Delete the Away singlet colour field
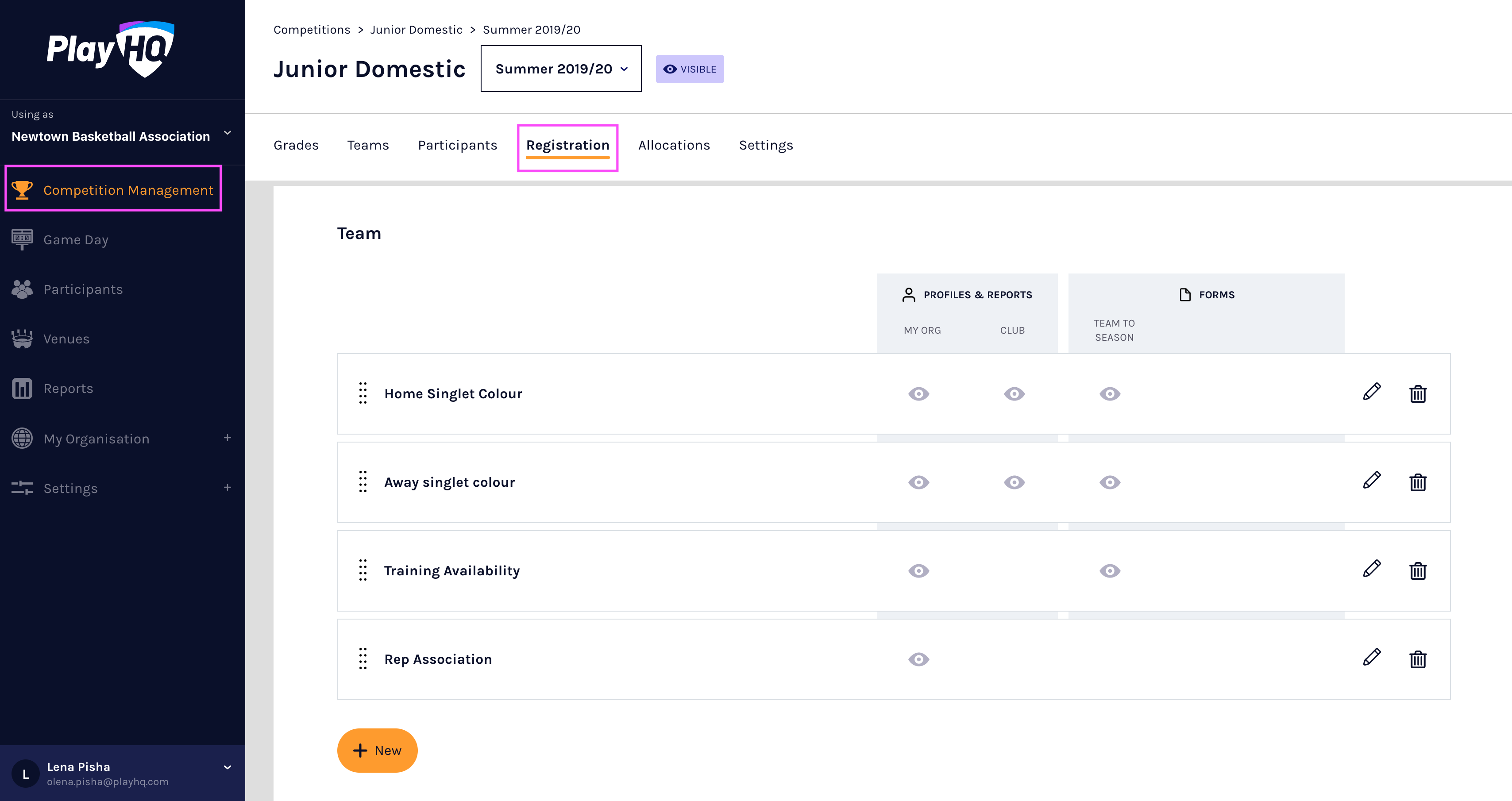The height and width of the screenshot is (801, 1512). 1417,482
